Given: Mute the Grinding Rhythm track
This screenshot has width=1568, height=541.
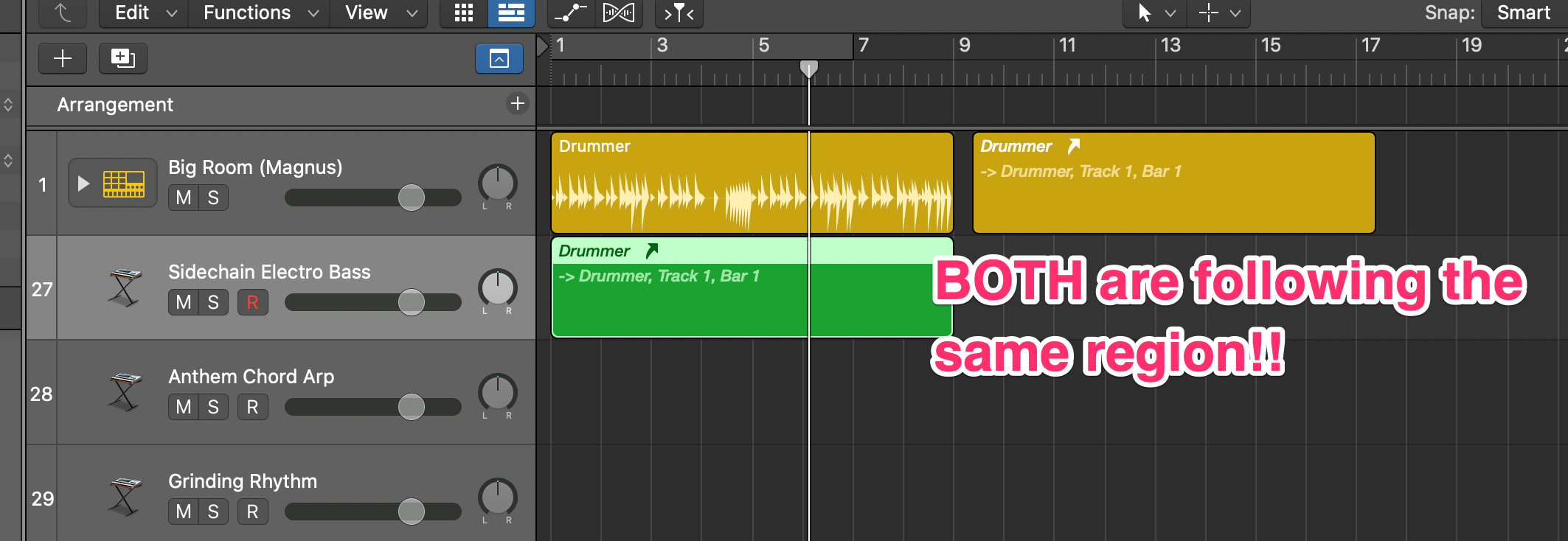Looking at the screenshot, I should pyautogui.click(x=184, y=512).
